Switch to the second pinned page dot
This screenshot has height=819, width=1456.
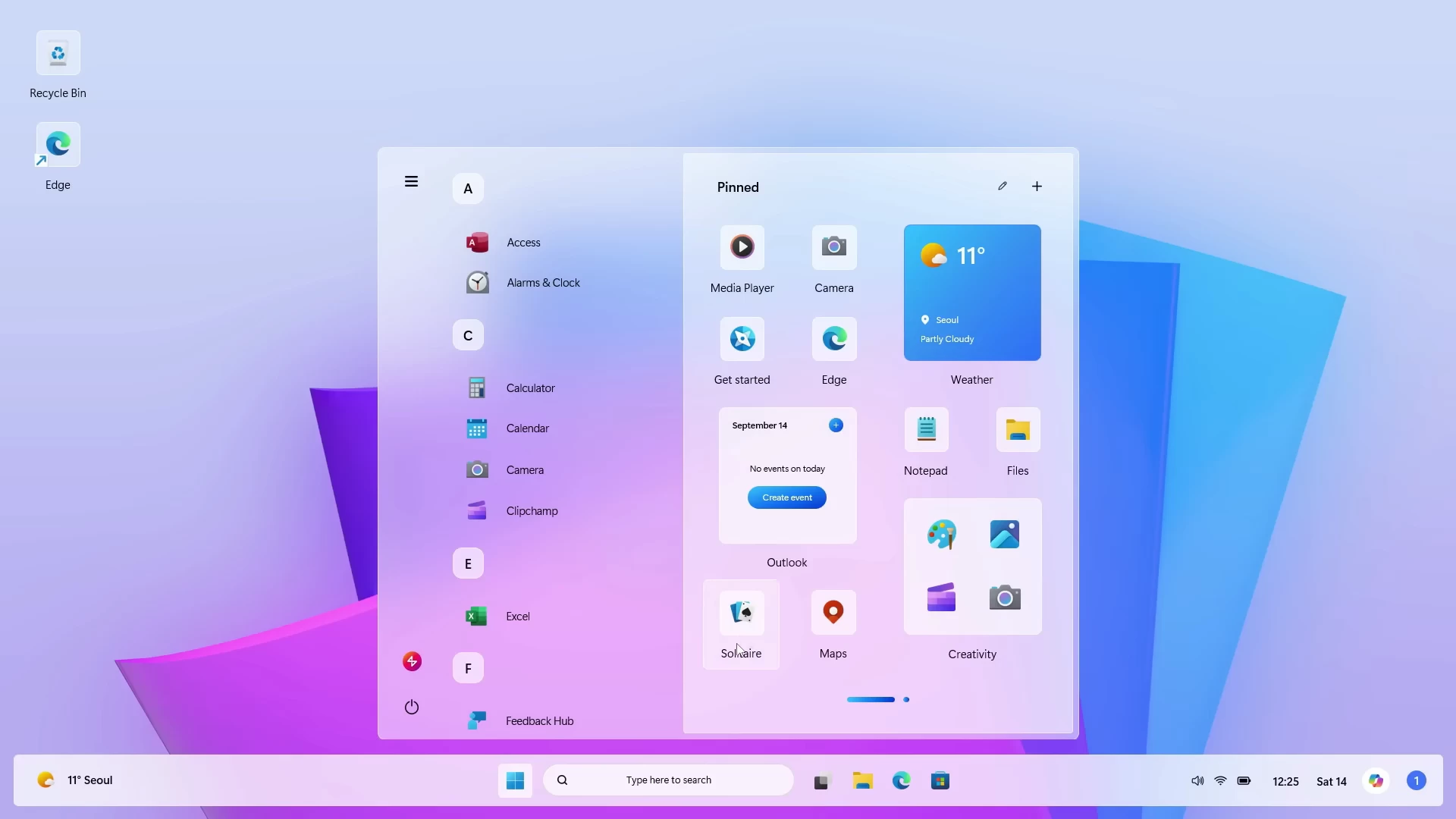tap(907, 698)
